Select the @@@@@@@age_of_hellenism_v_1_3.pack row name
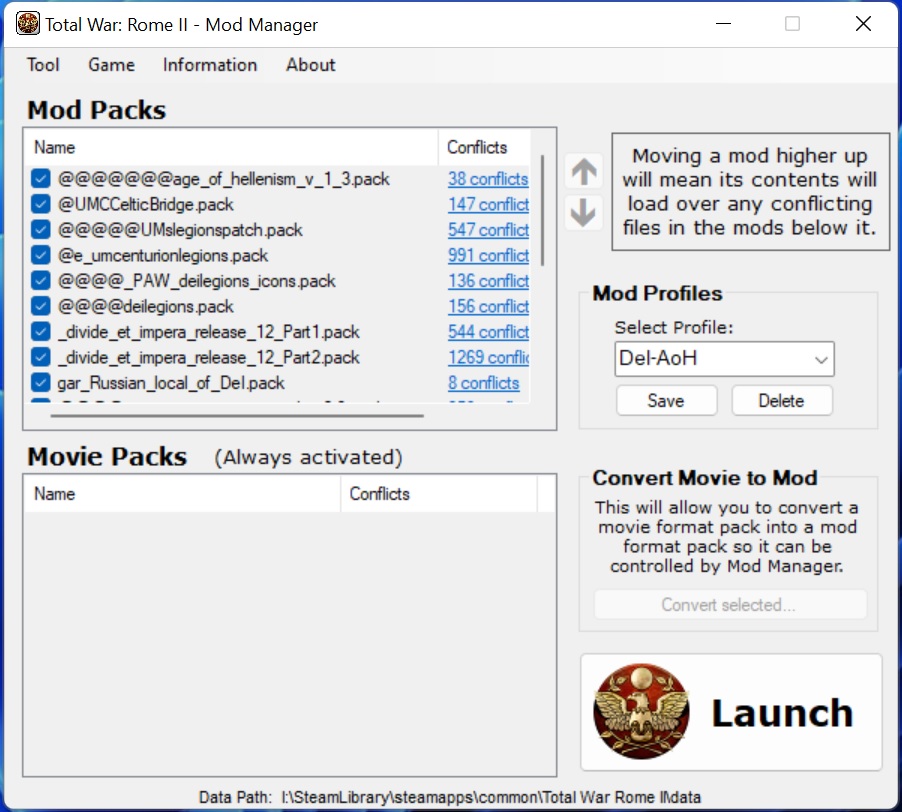Image resolution: width=902 pixels, height=812 pixels. [224, 179]
